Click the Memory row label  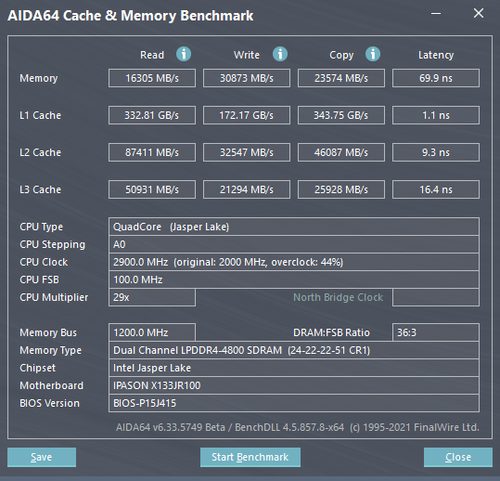pos(39,78)
